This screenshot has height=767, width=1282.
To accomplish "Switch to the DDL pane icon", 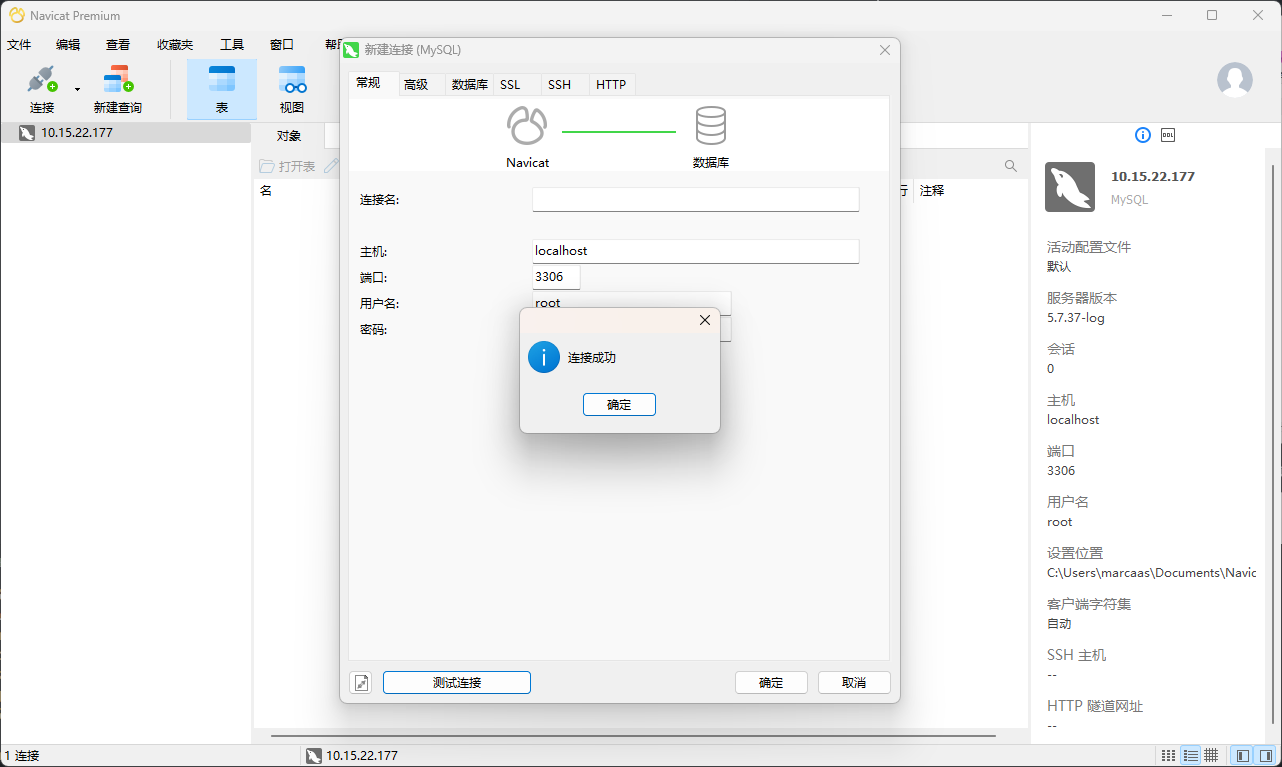I will [1168, 135].
